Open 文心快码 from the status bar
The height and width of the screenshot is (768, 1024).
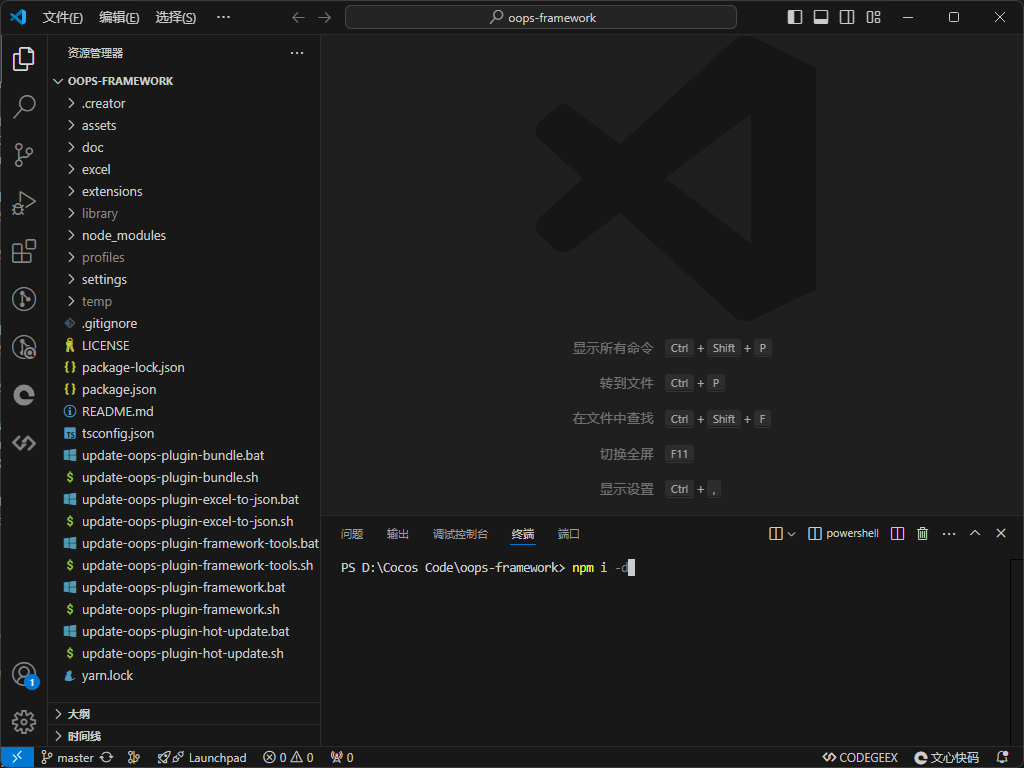[x=946, y=757]
